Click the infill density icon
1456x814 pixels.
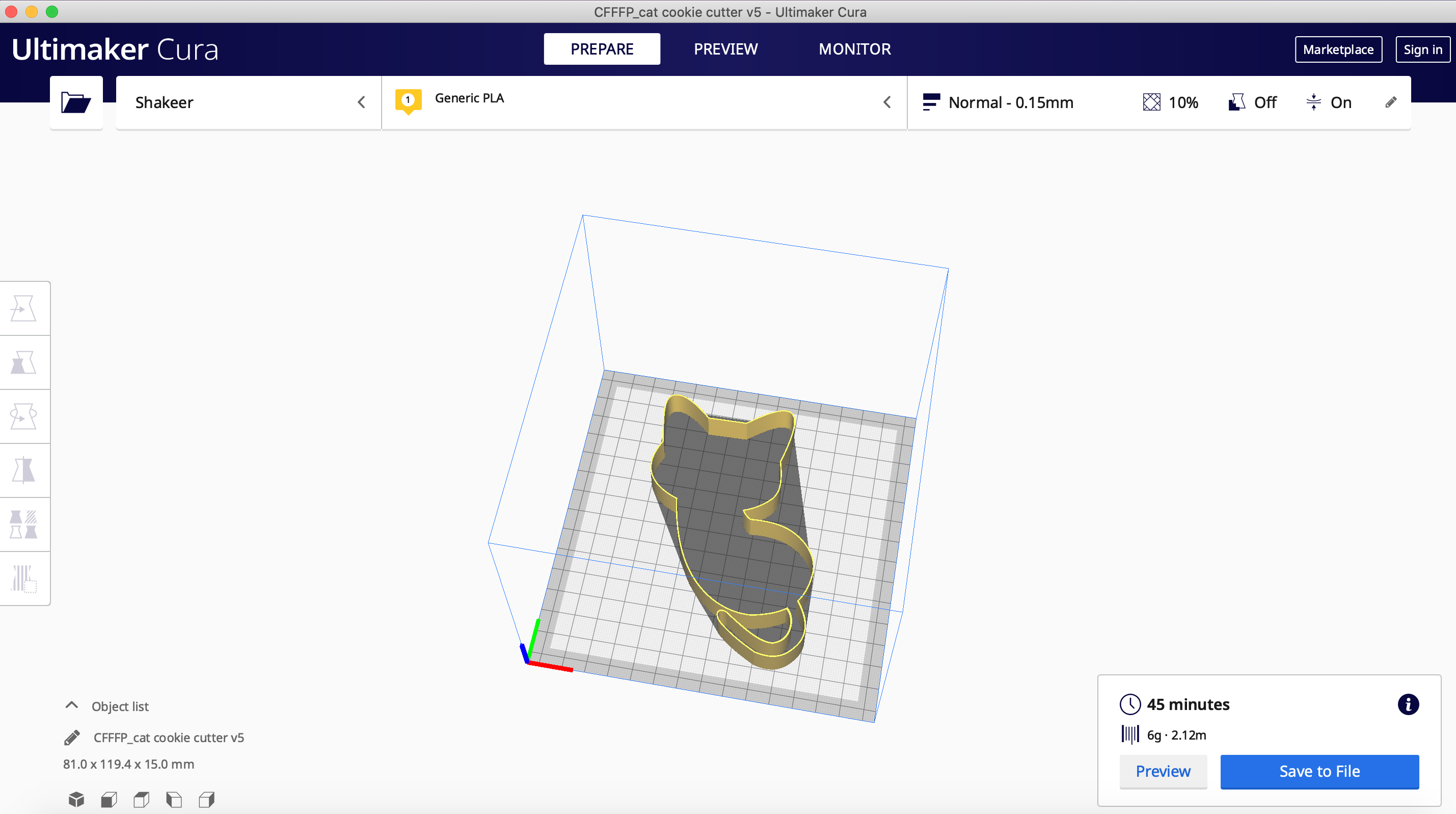point(1151,102)
